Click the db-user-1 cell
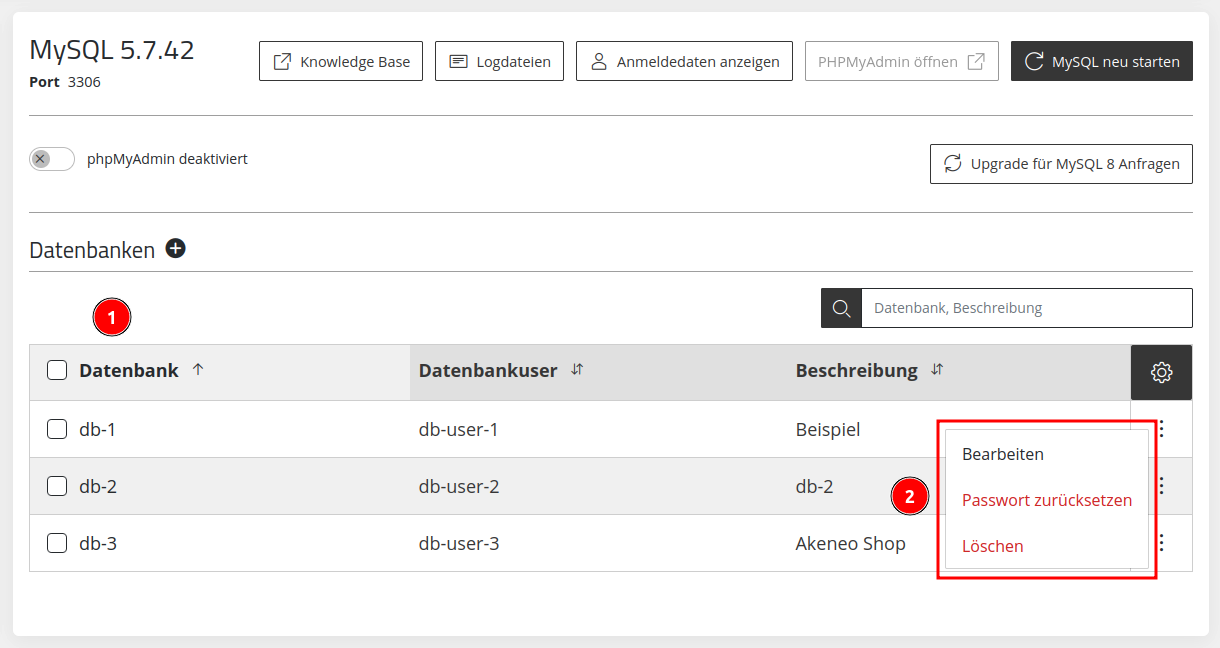Image resolution: width=1220 pixels, height=648 pixels. (x=459, y=429)
